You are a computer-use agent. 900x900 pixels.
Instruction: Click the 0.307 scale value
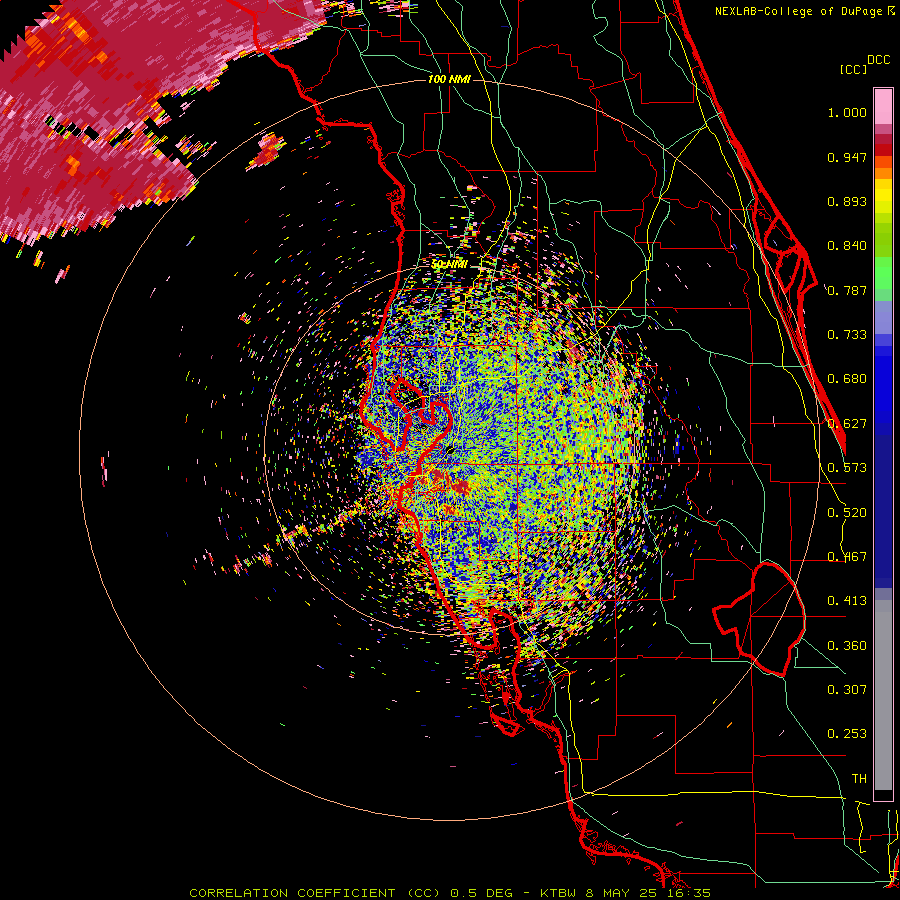point(847,690)
